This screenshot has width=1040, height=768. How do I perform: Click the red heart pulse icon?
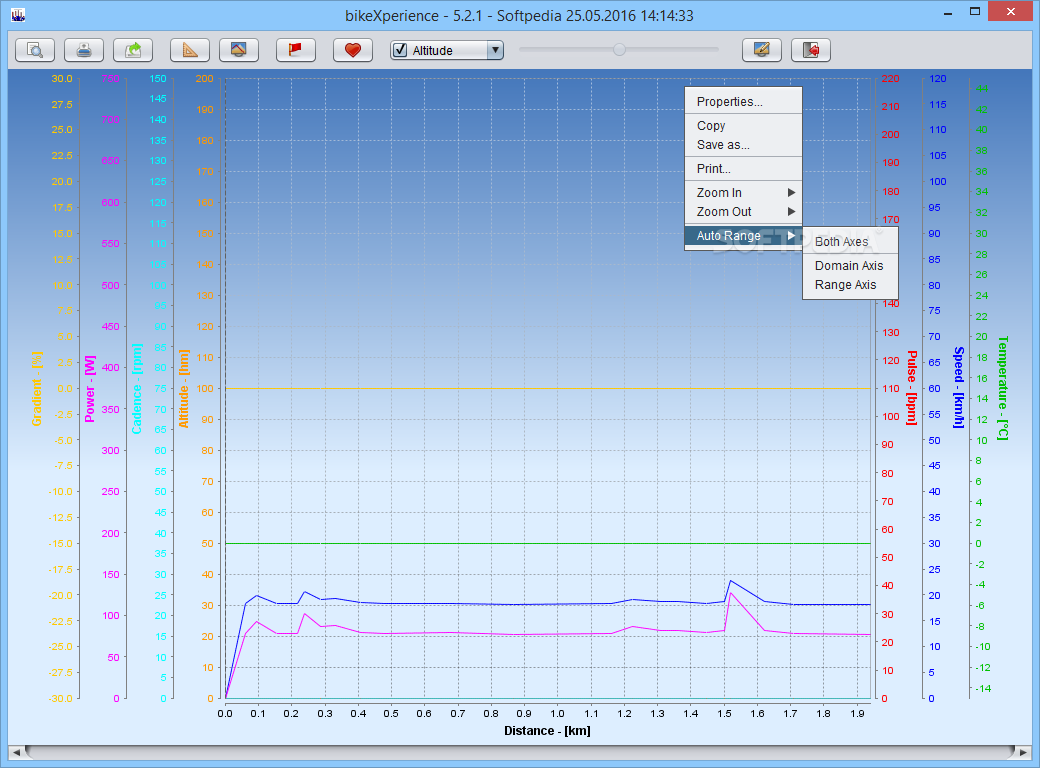point(353,50)
